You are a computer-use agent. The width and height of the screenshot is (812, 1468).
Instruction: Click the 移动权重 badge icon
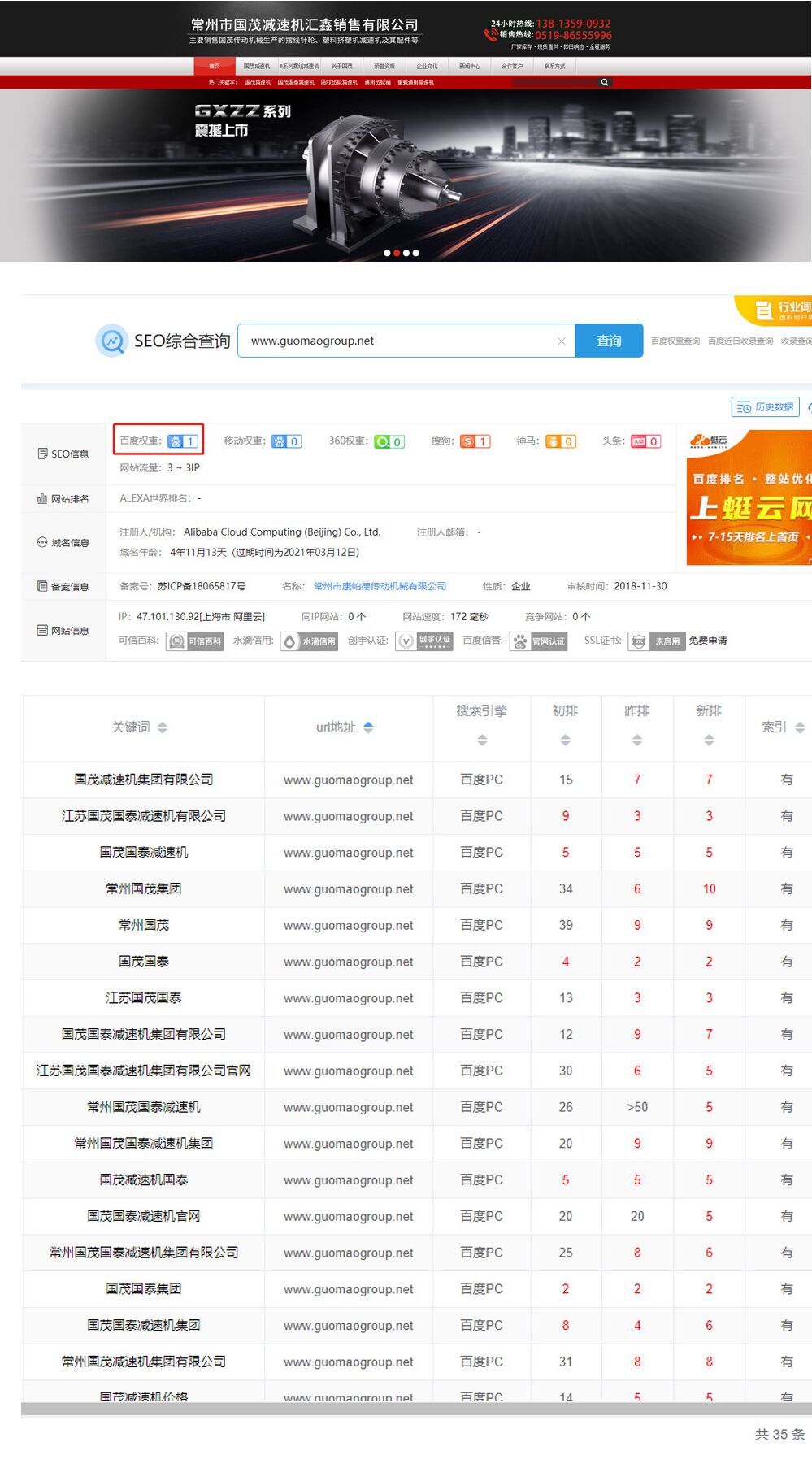tap(286, 441)
